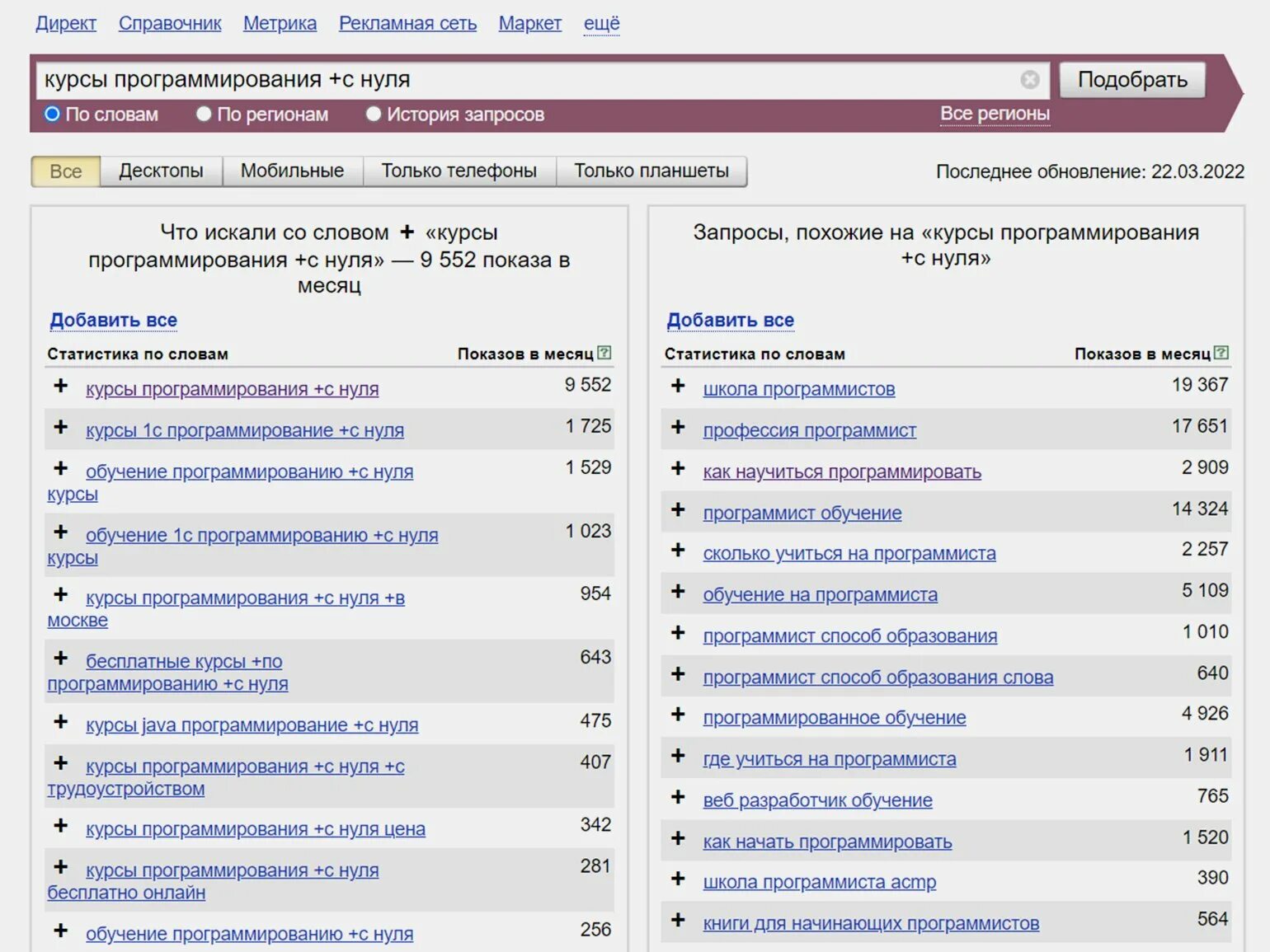
Task: Select the 'По регионам' radio option
Action: point(204,114)
